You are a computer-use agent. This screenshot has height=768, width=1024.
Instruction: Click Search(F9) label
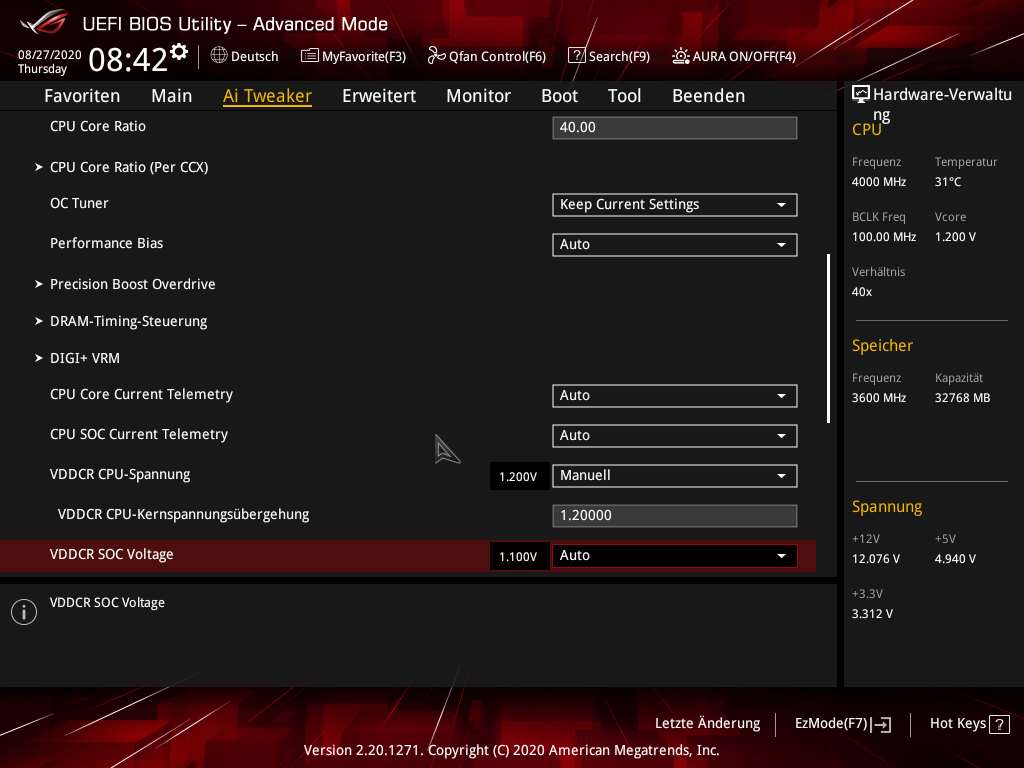[619, 57]
